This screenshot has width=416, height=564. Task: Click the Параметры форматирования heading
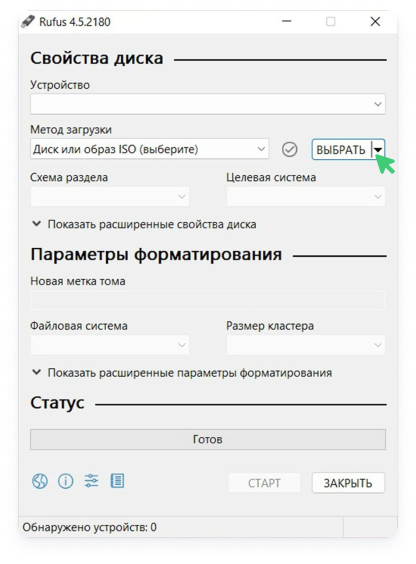[156, 254]
